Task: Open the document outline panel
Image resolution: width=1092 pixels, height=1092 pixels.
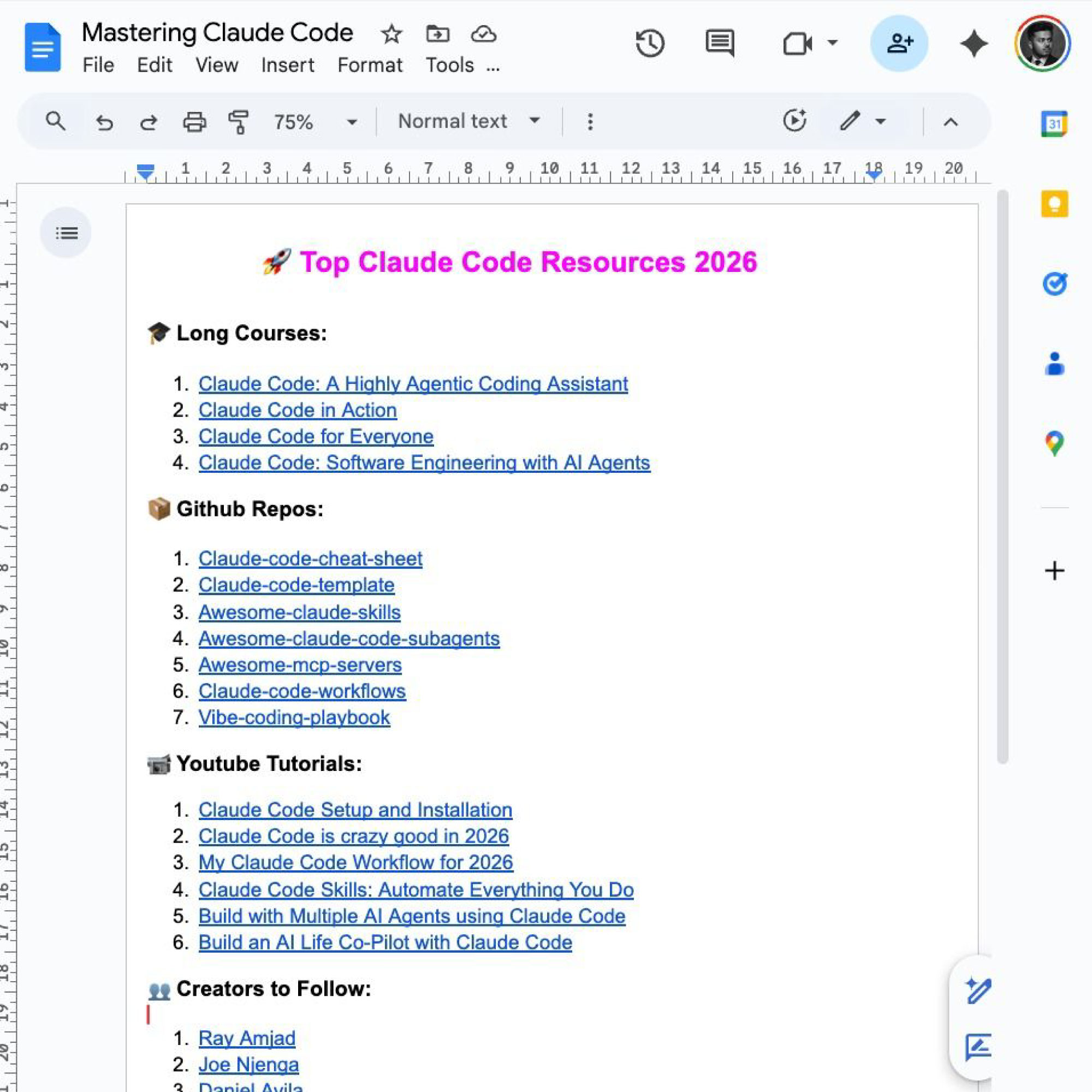Action: click(66, 233)
